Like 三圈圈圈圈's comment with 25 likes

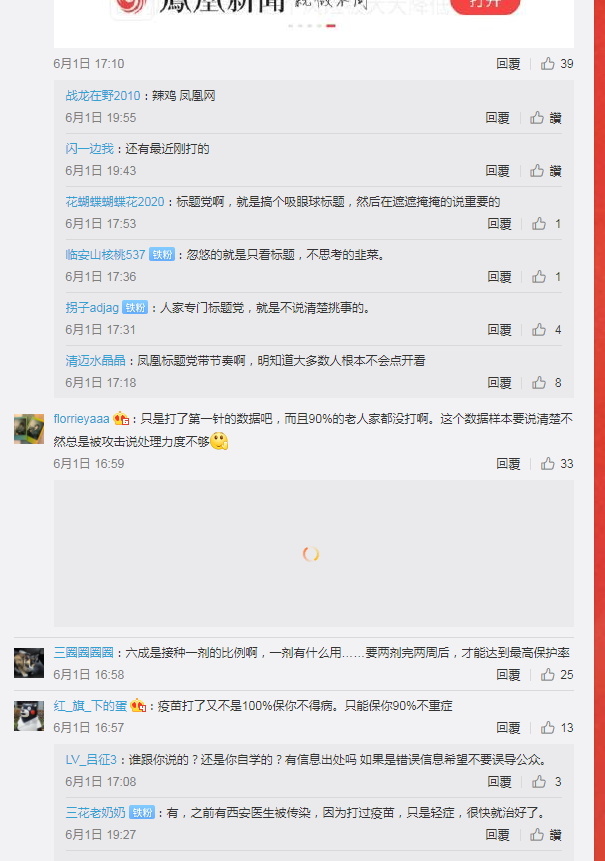coord(557,675)
